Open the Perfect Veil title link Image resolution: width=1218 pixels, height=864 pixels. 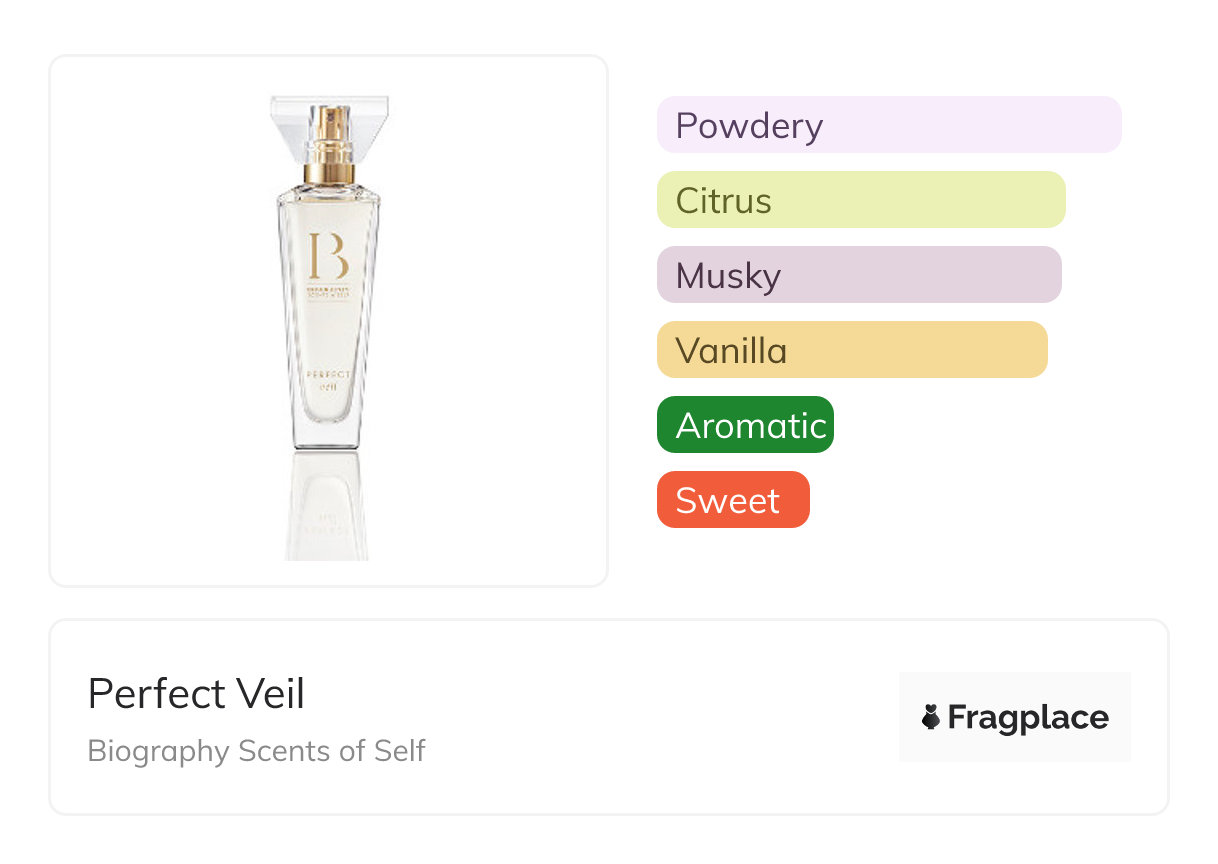196,693
